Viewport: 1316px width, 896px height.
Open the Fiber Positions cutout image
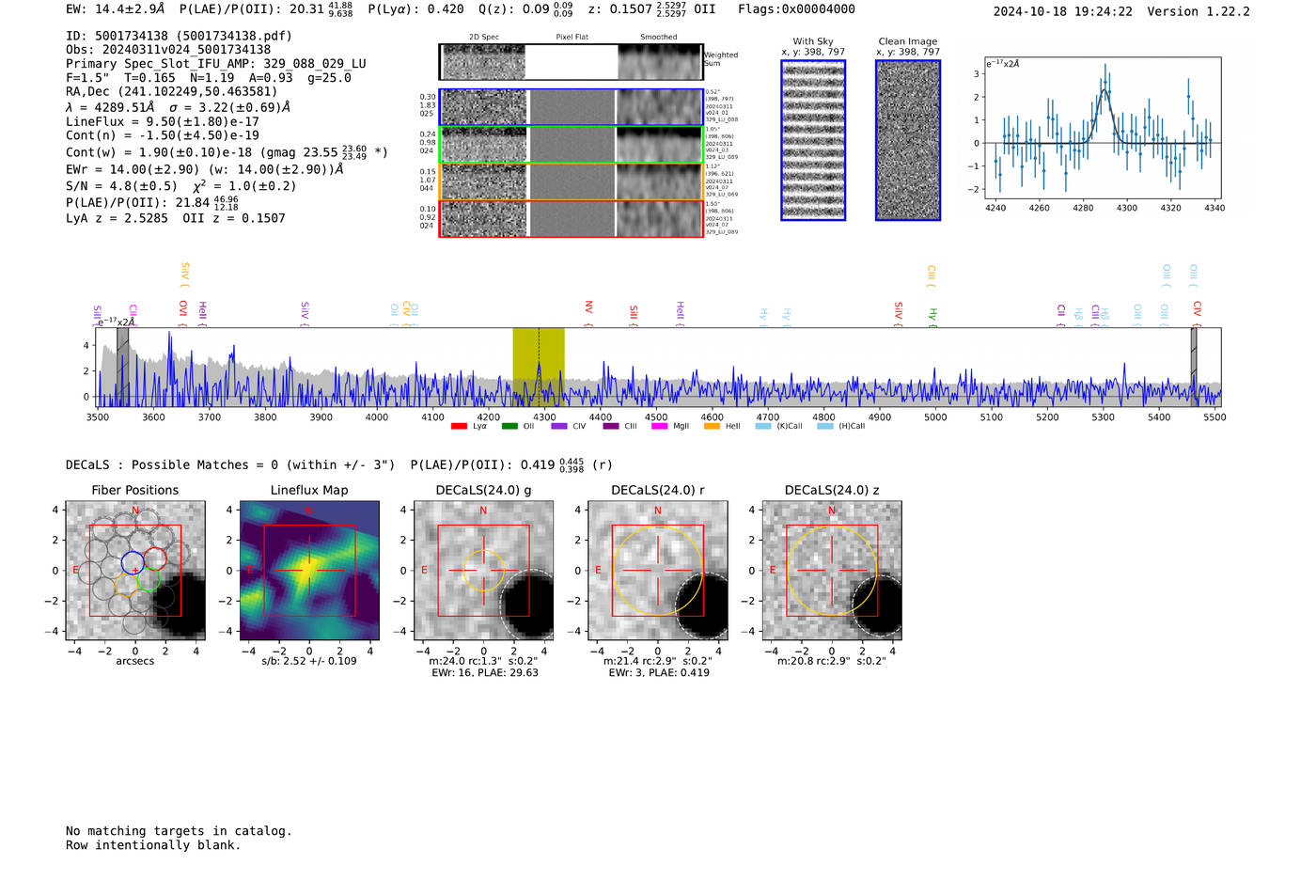coord(135,571)
